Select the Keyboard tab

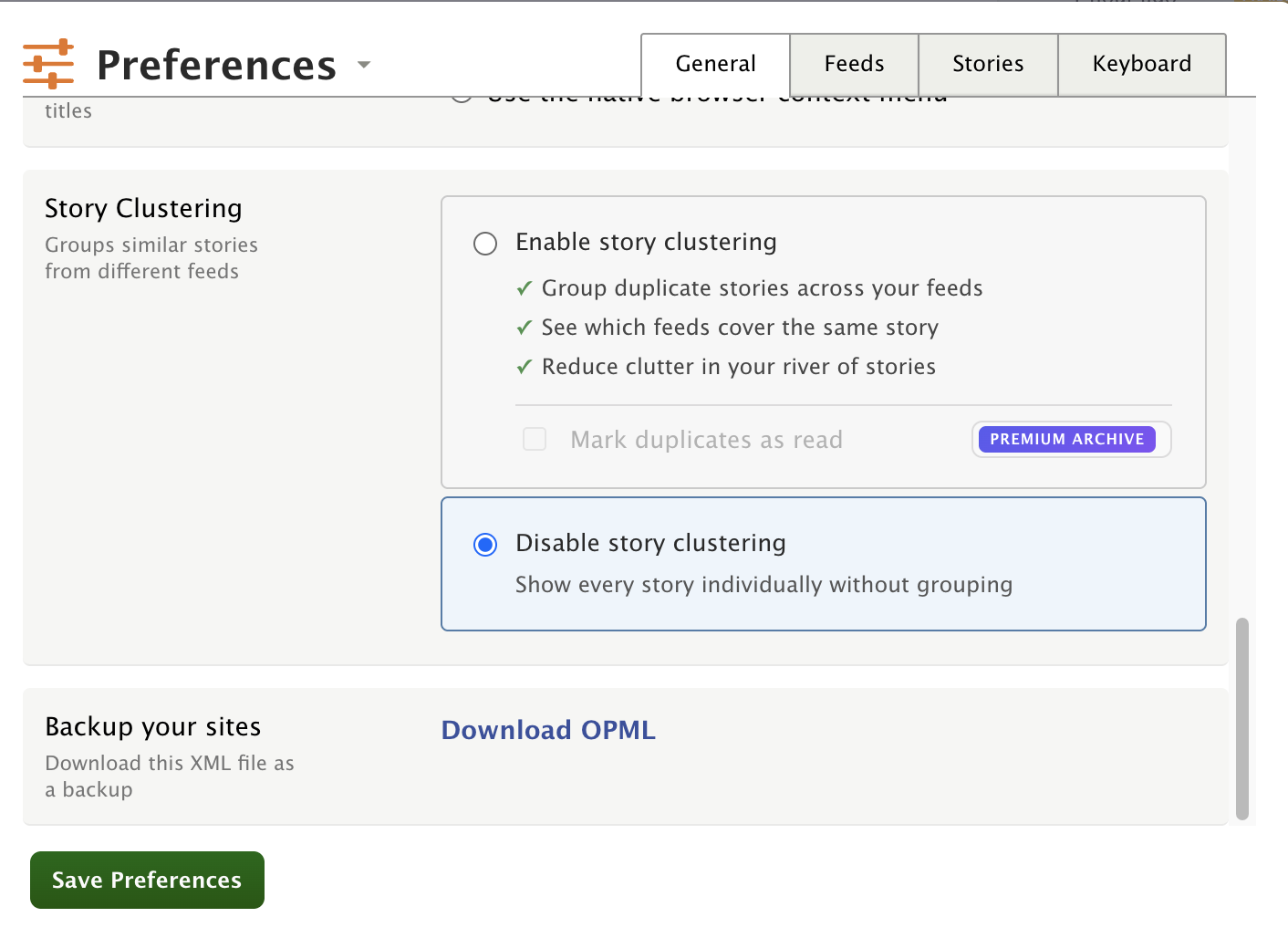(1141, 64)
